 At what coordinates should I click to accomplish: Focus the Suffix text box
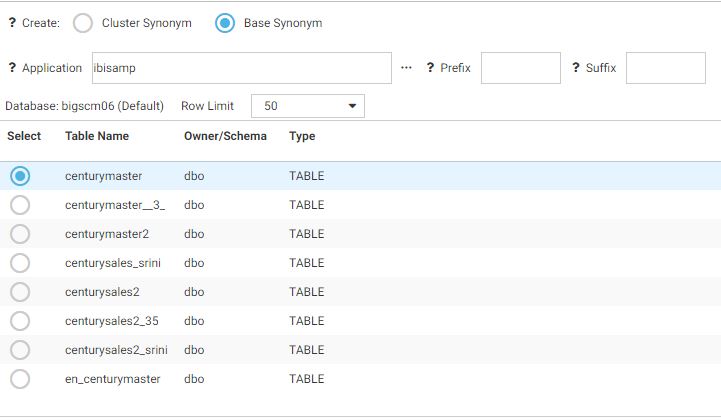(x=665, y=68)
